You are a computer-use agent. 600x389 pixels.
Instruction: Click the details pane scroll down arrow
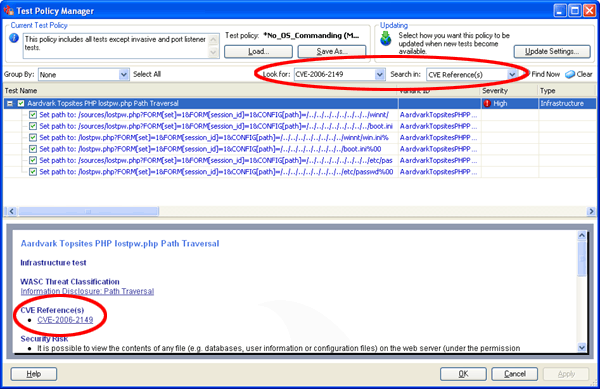click(582, 347)
